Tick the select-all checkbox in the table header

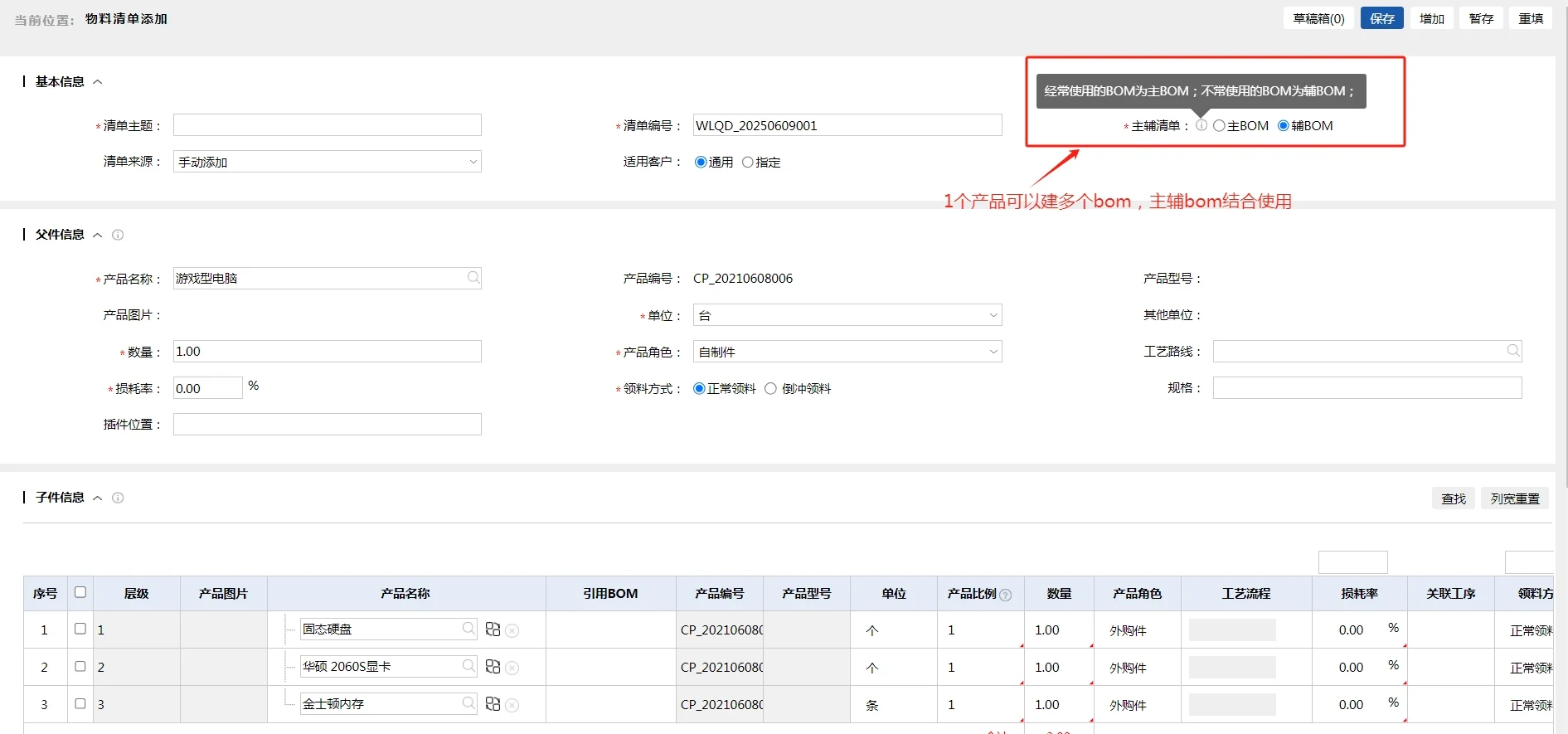click(80, 592)
